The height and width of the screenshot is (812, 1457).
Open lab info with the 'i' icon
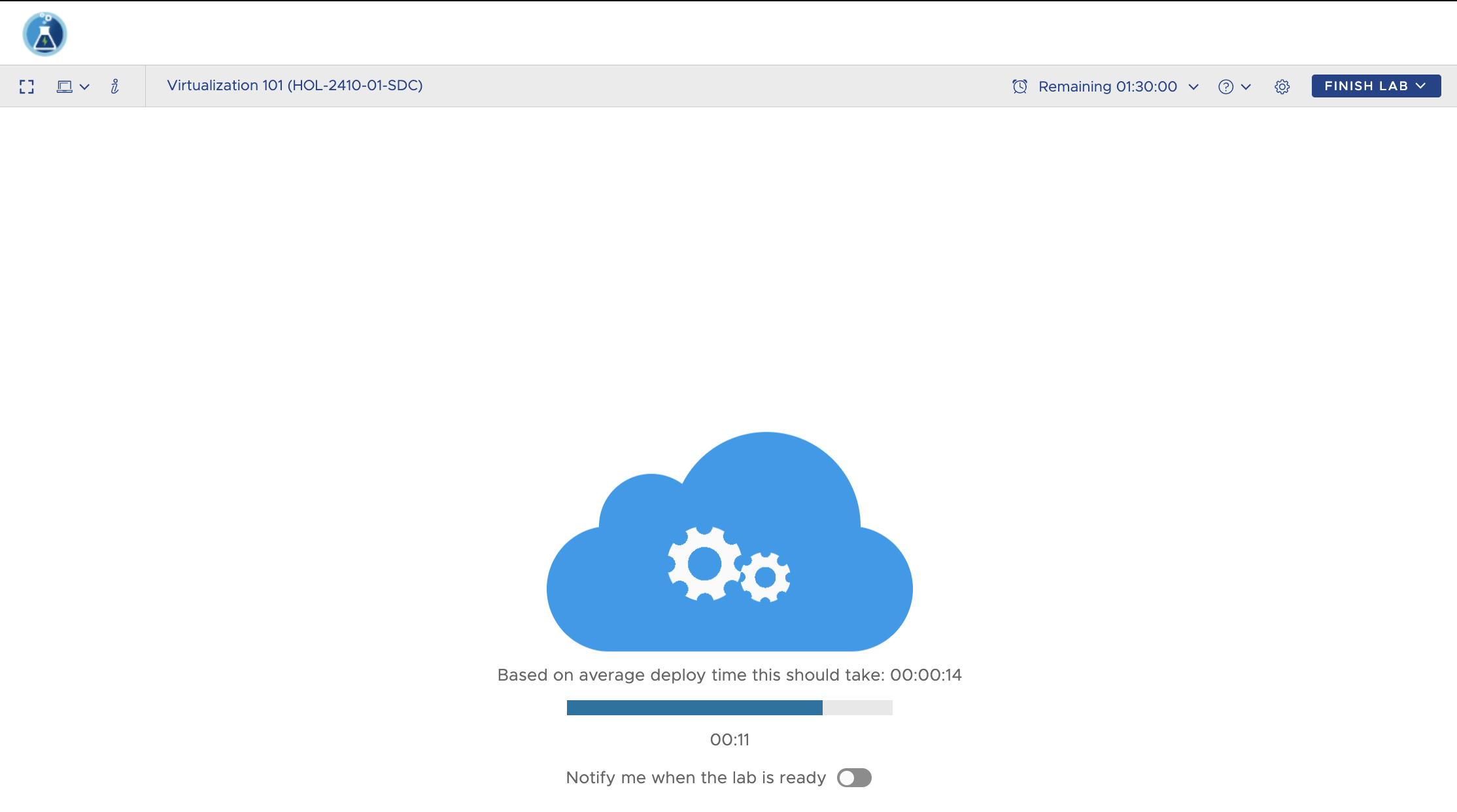[115, 86]
